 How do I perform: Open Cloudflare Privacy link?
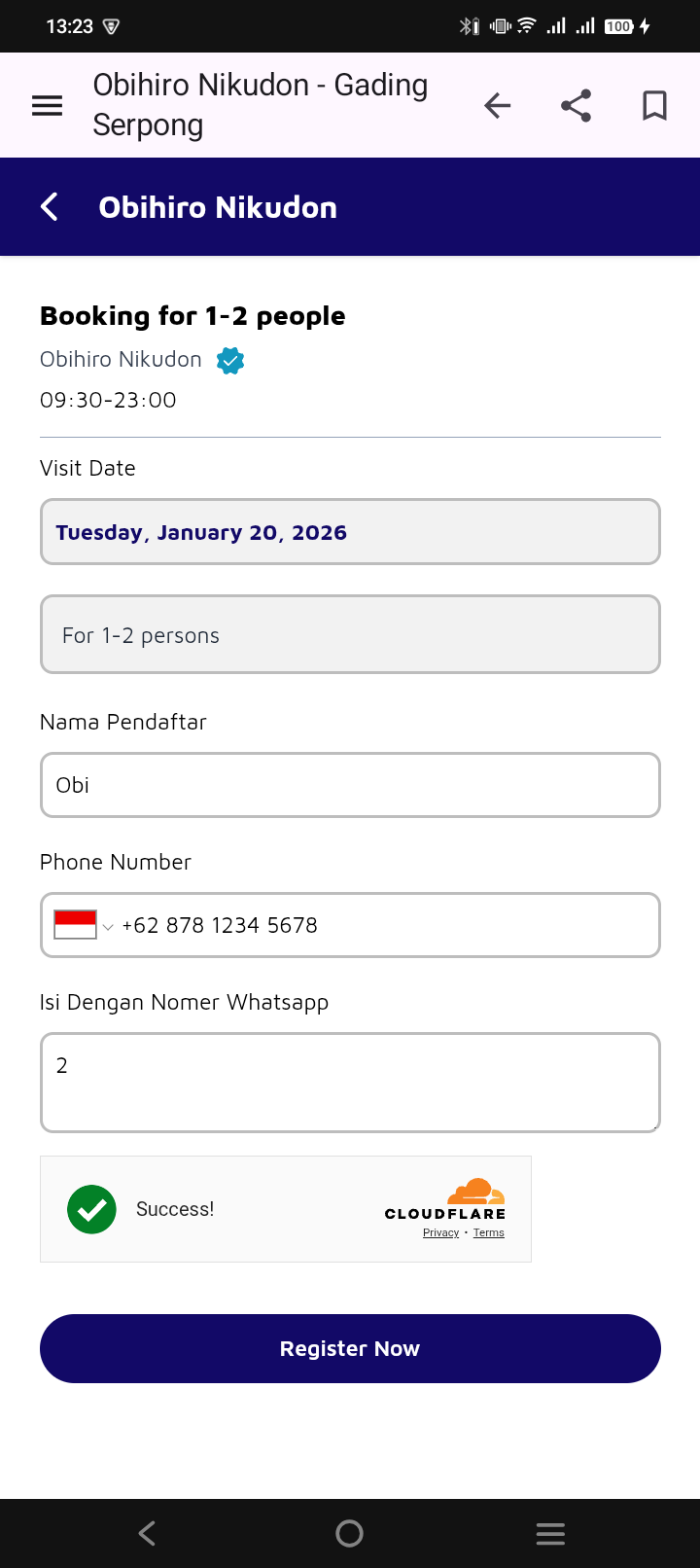[440, 1232]
